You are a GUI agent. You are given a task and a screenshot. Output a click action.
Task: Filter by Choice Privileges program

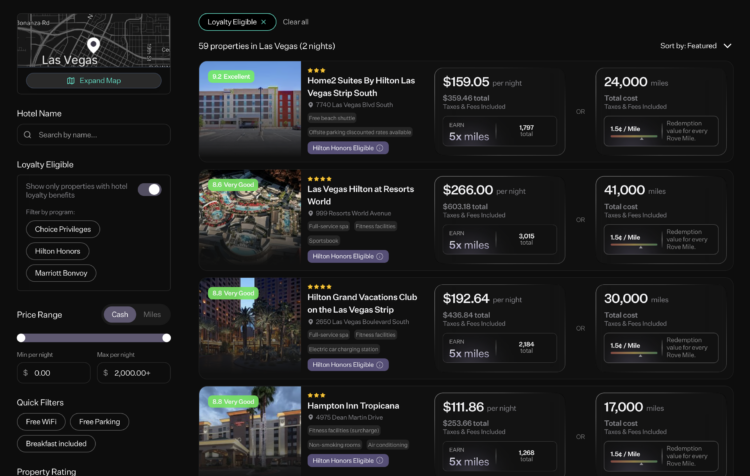(63, 229)
